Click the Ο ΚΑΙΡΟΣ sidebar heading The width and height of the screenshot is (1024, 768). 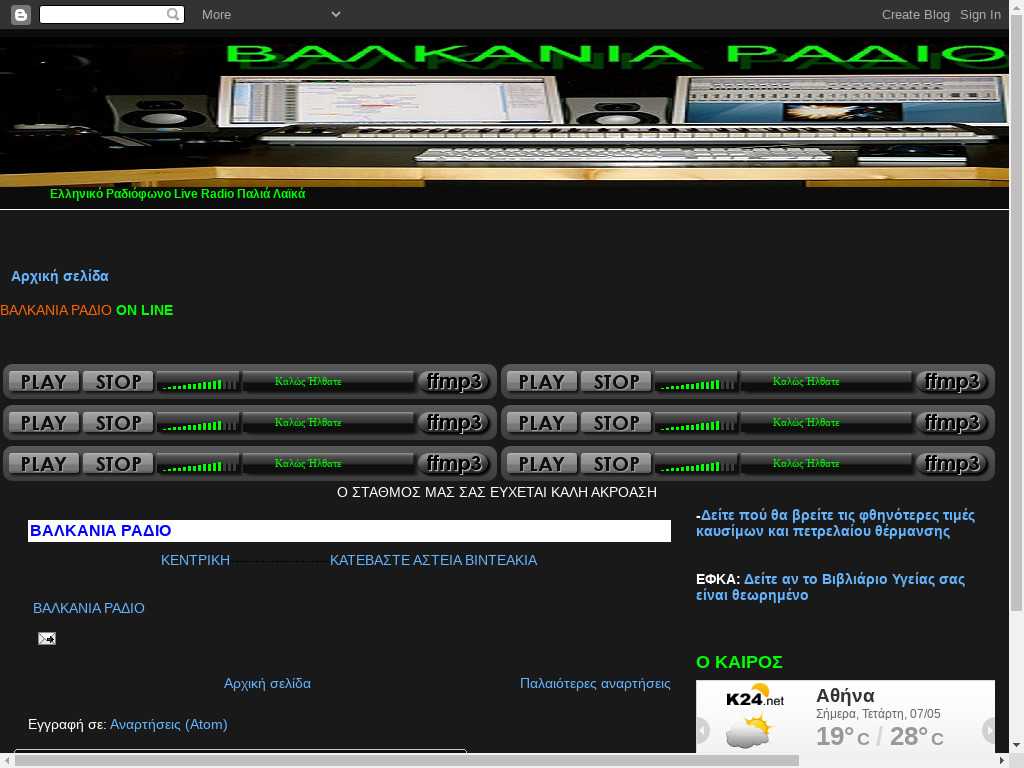click(x=739, y=662)
